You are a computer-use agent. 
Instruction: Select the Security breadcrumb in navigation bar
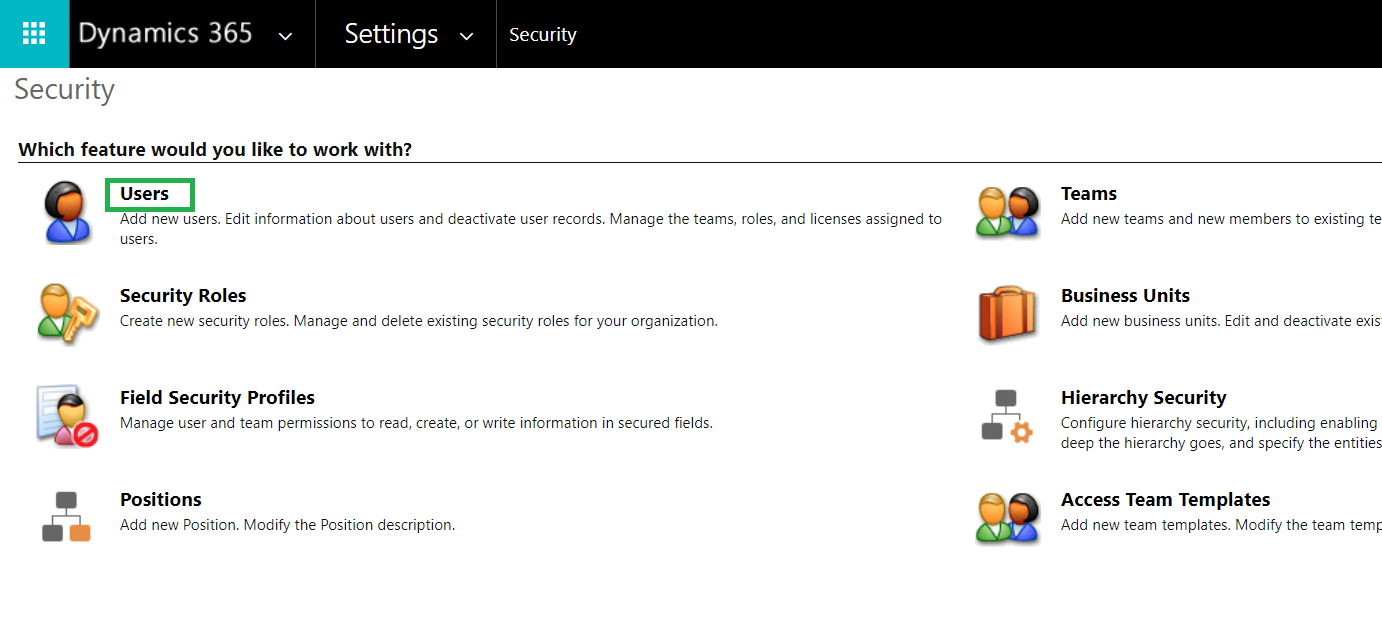543,34
